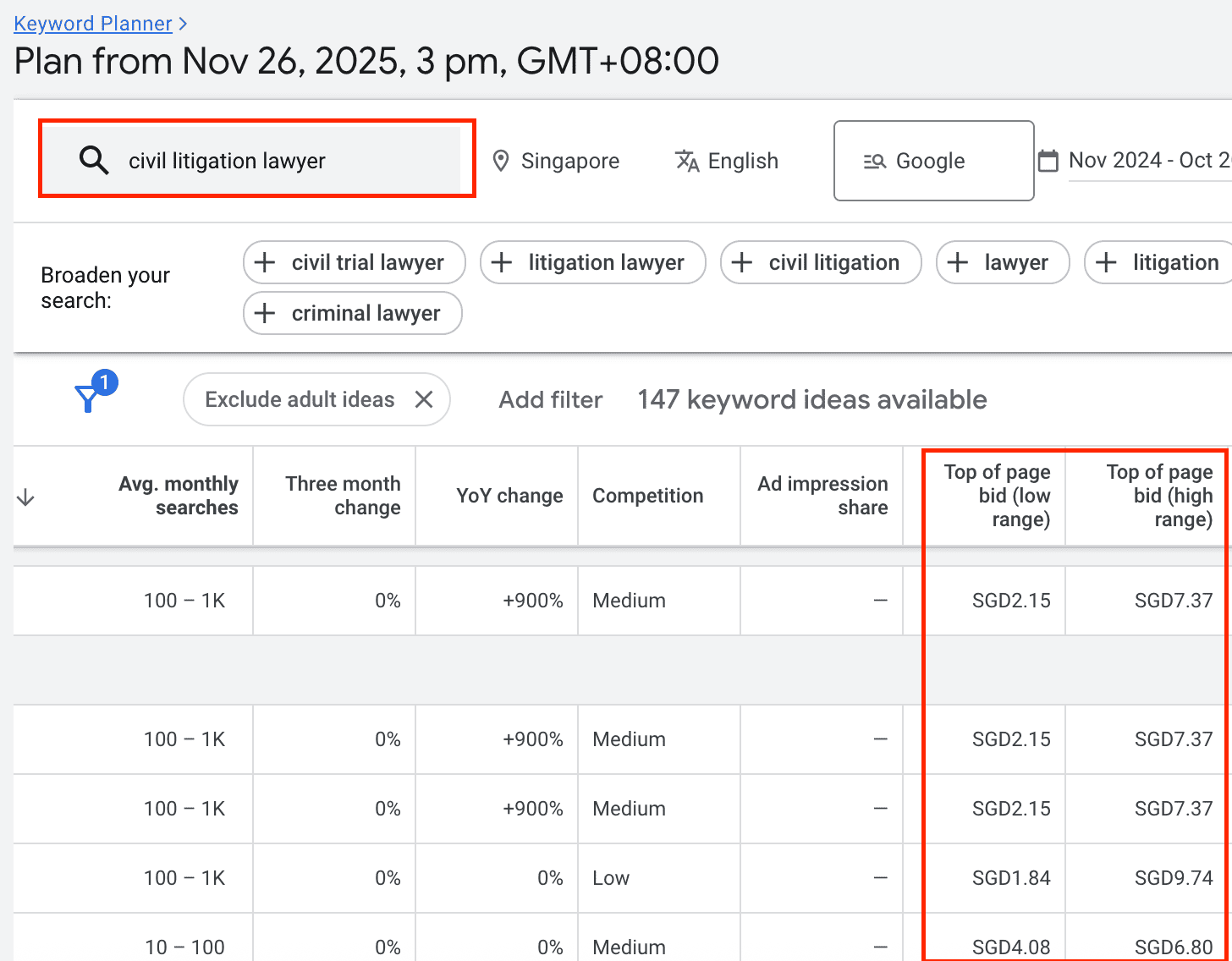Screen dimensions: 1232x961
Task: Add 'civil trial lawyer' to search
Action: tap(354, 263)
